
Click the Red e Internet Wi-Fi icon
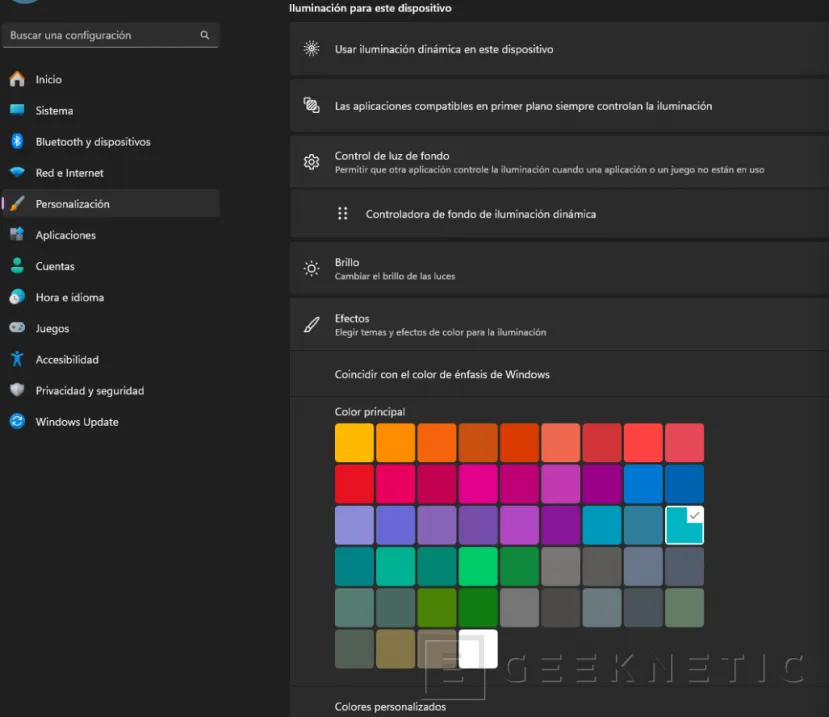coord(17,173)
